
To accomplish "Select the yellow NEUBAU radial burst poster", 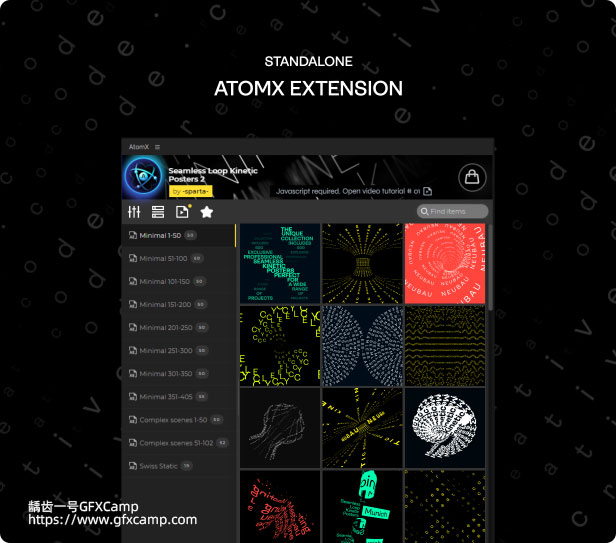I will (x=362, y=428).
